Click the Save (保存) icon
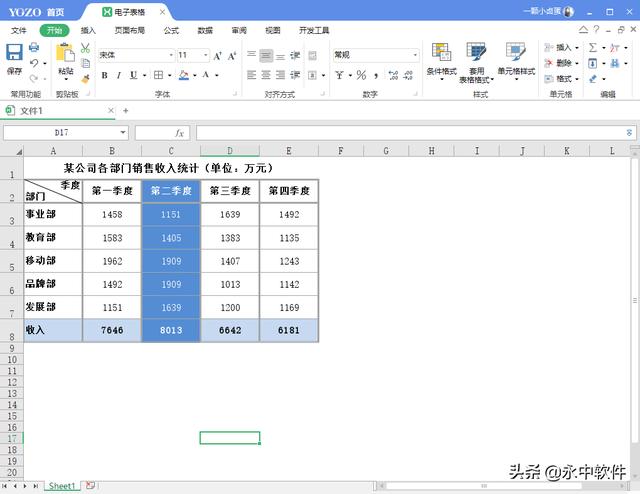640x494 pixels. [x=14, y=51]
